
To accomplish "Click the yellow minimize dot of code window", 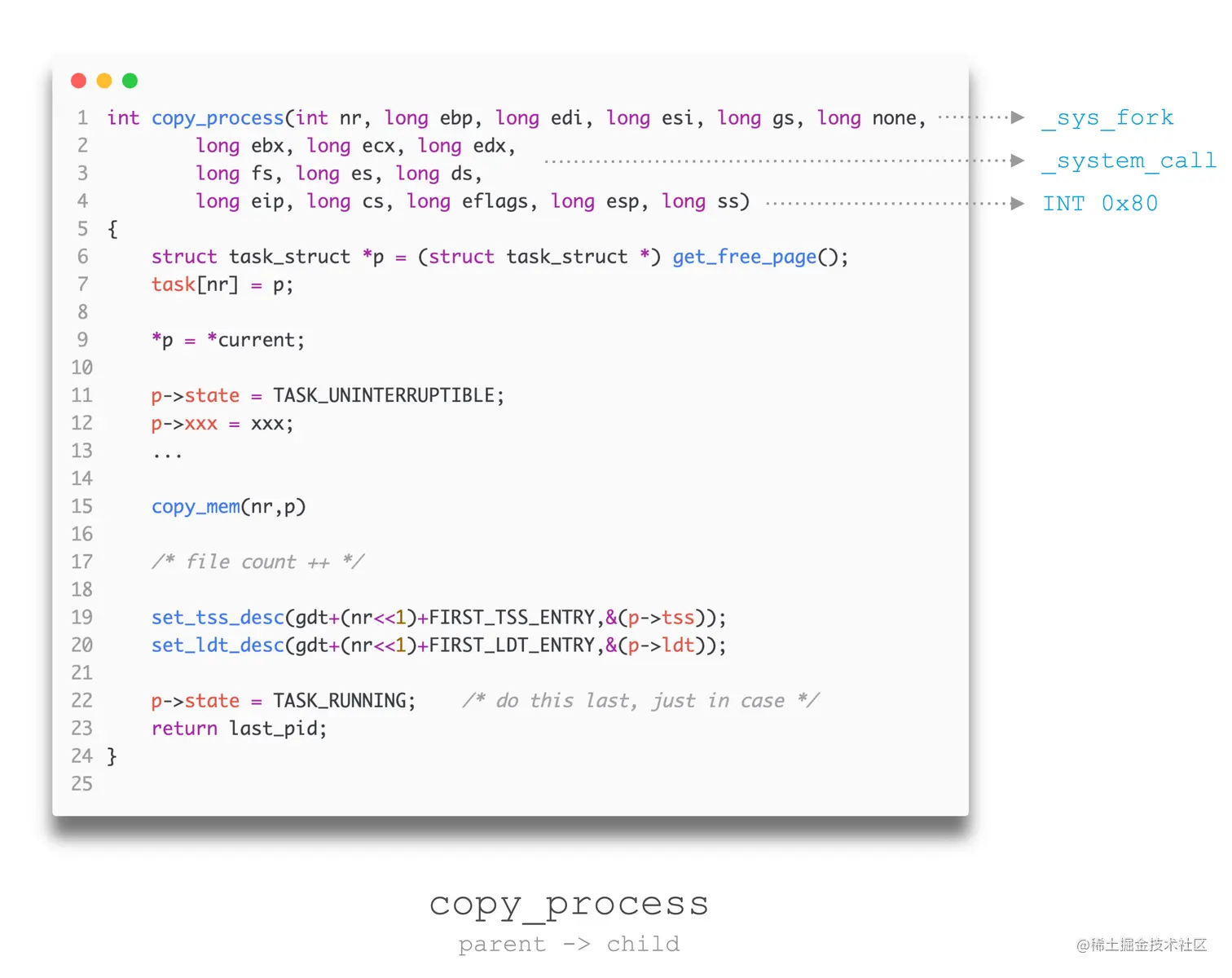I will pos(104,81).
